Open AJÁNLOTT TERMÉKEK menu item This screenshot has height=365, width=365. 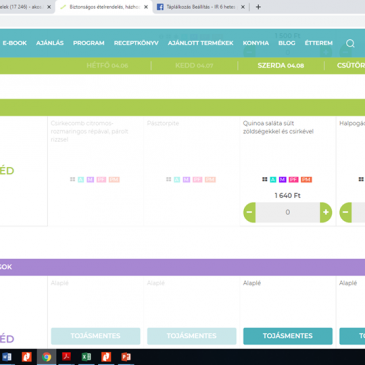(201, 43)
